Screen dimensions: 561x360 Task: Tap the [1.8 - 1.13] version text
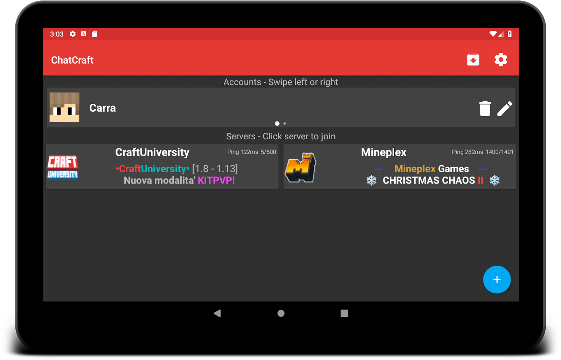[215, 169]
